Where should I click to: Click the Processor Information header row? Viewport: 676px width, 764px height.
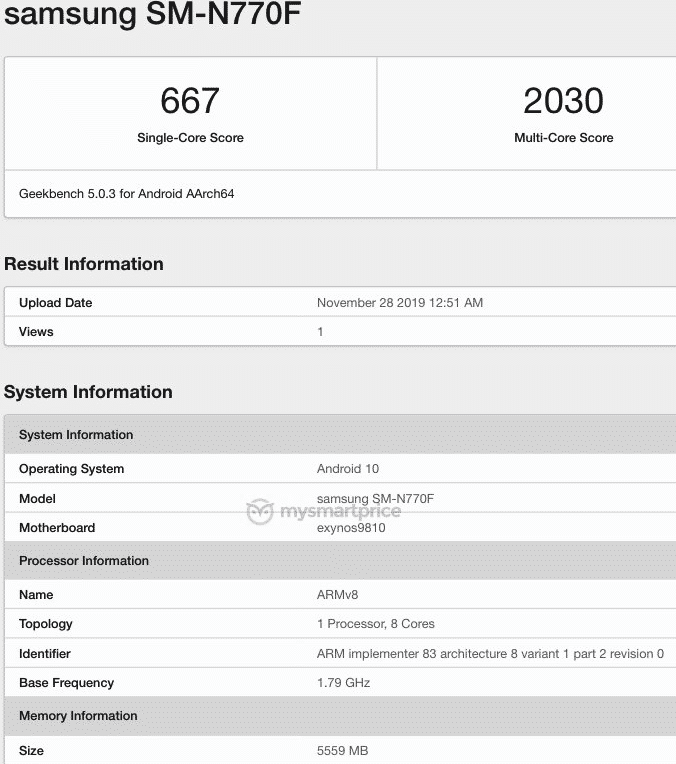click(340, 560)
